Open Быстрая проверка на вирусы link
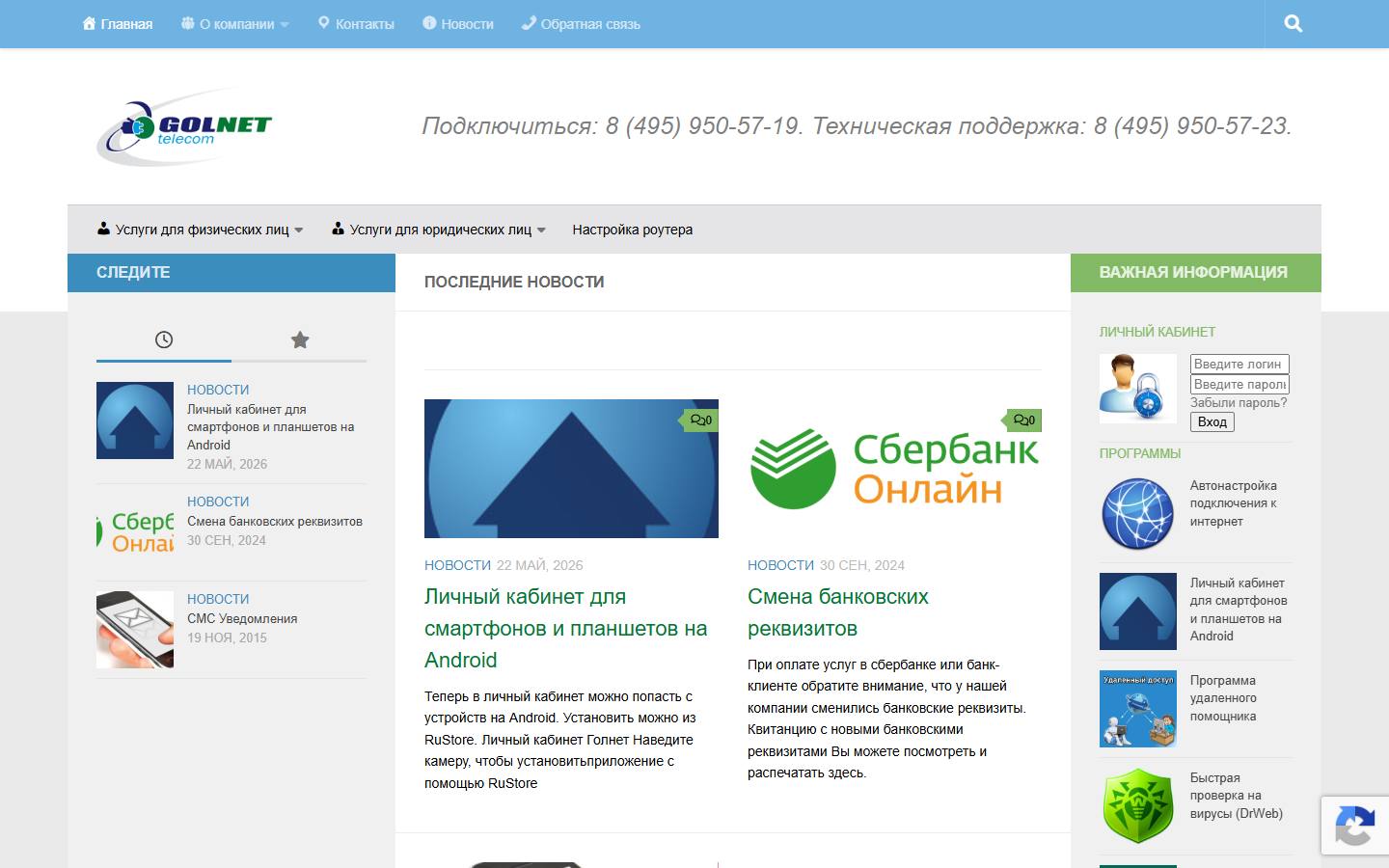1389x868 pixels. [x=1237, y=796]
